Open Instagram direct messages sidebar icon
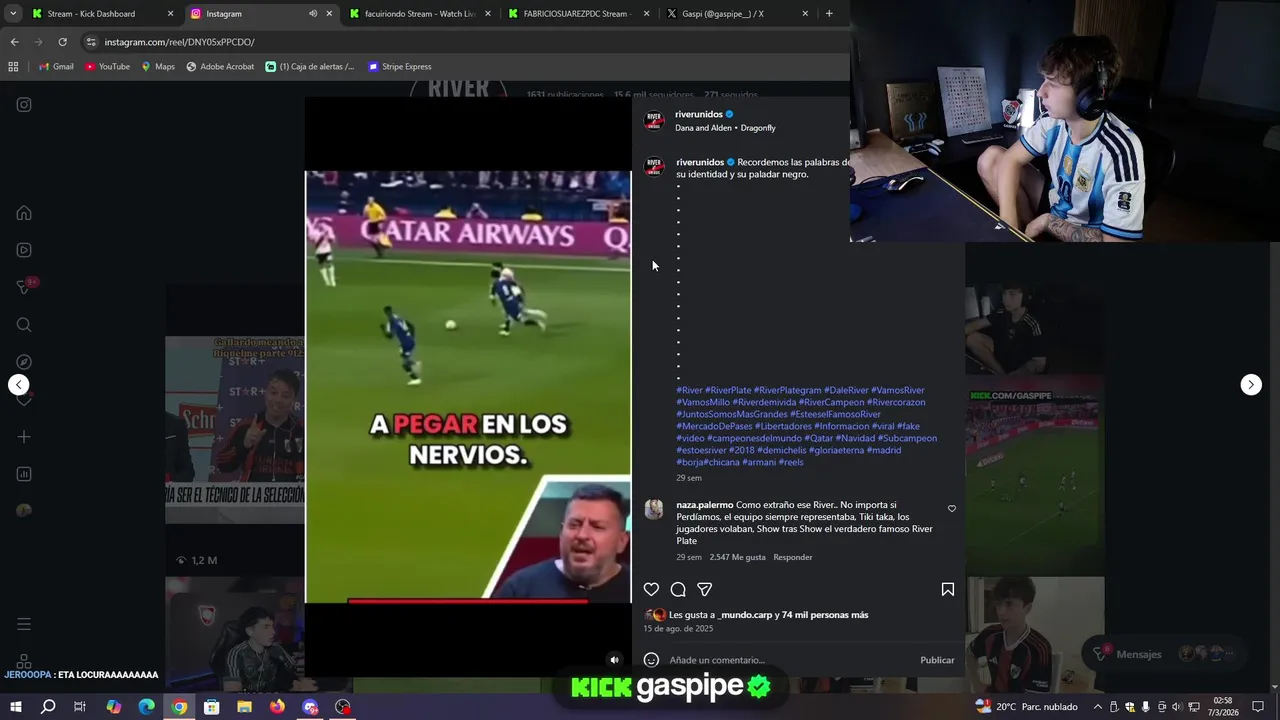This screenshot has height=720, width=1280. (24, 287)
